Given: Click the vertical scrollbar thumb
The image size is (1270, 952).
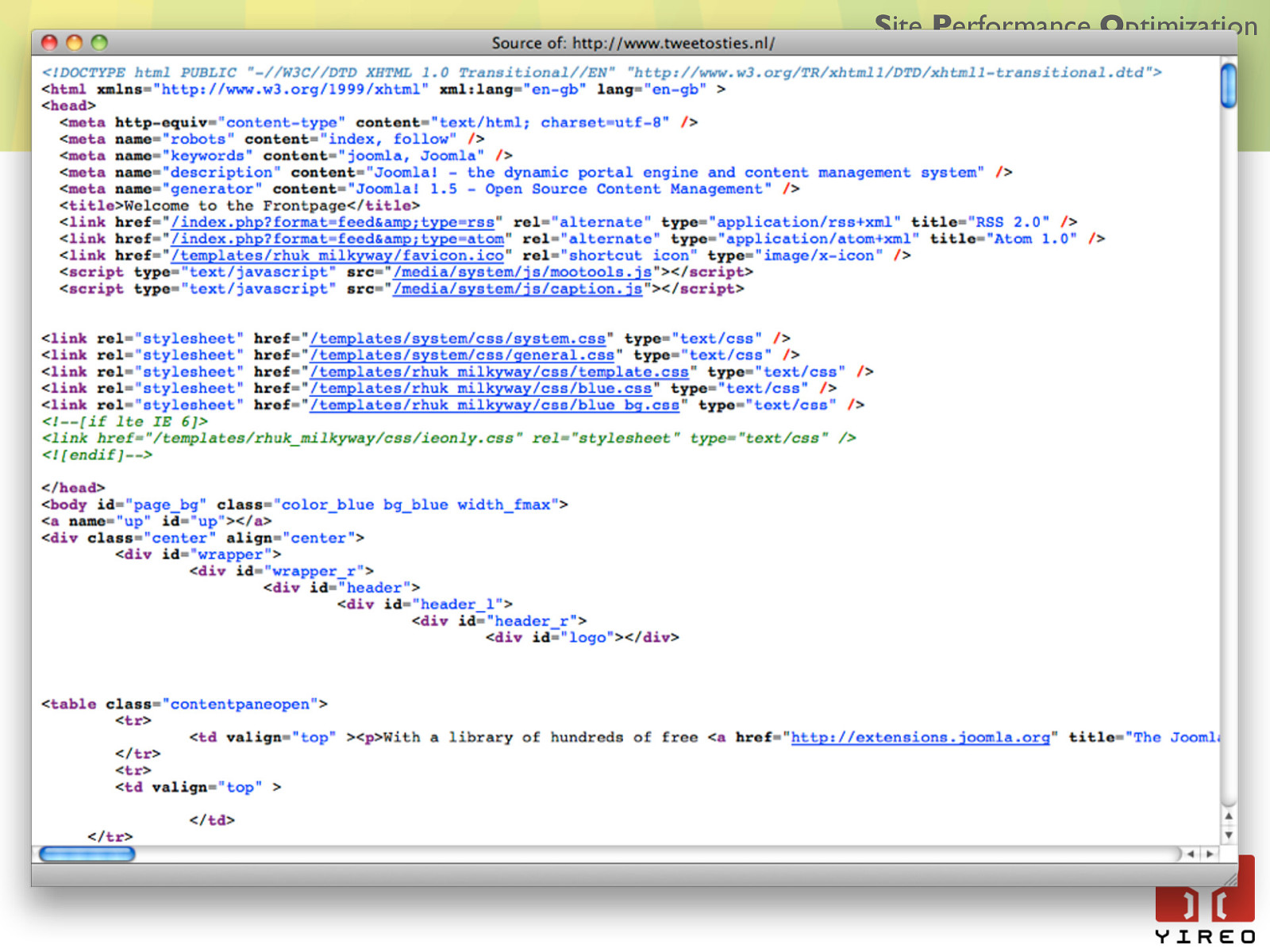Looking at the screenshot, I should pyautogui.click(x=1229, y=85).
